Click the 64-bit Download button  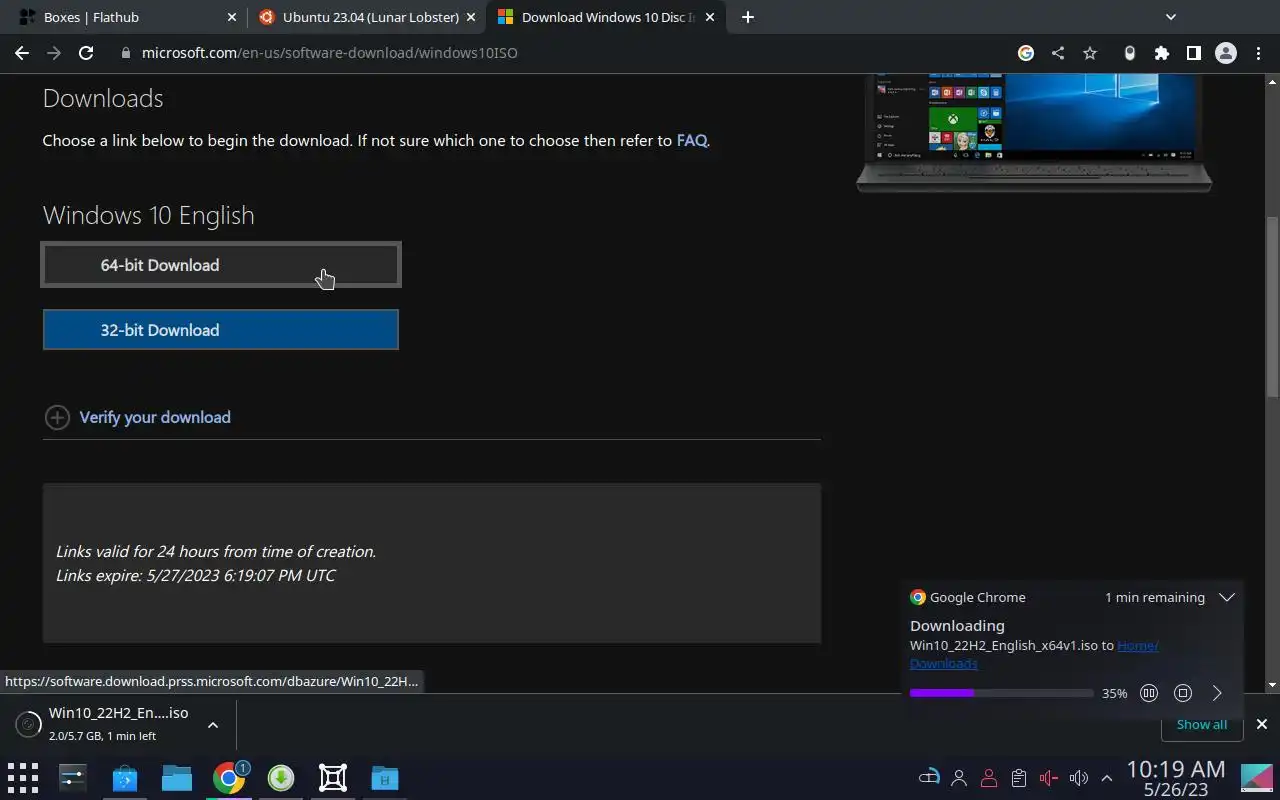pos(221,265)
